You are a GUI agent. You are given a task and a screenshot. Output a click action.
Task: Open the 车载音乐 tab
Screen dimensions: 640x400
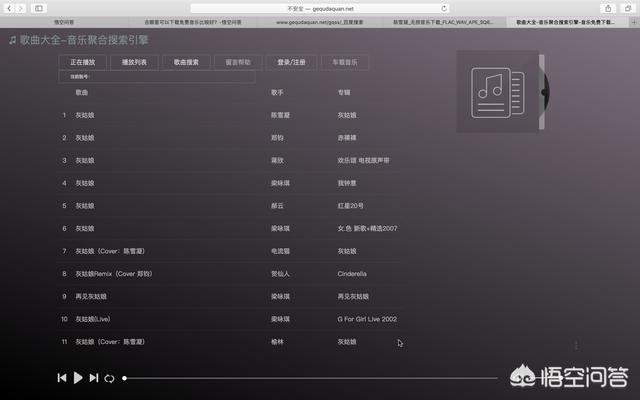(x=344, y=62)
